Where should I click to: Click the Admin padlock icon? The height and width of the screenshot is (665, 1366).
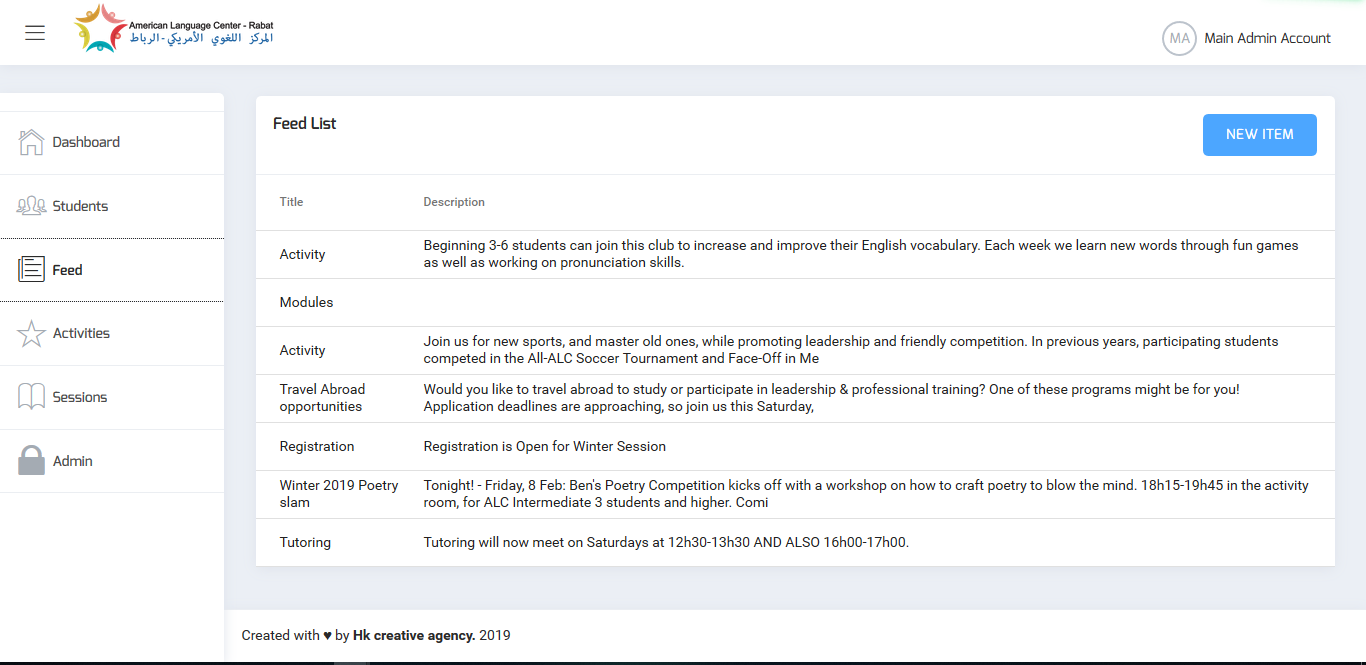32,460
